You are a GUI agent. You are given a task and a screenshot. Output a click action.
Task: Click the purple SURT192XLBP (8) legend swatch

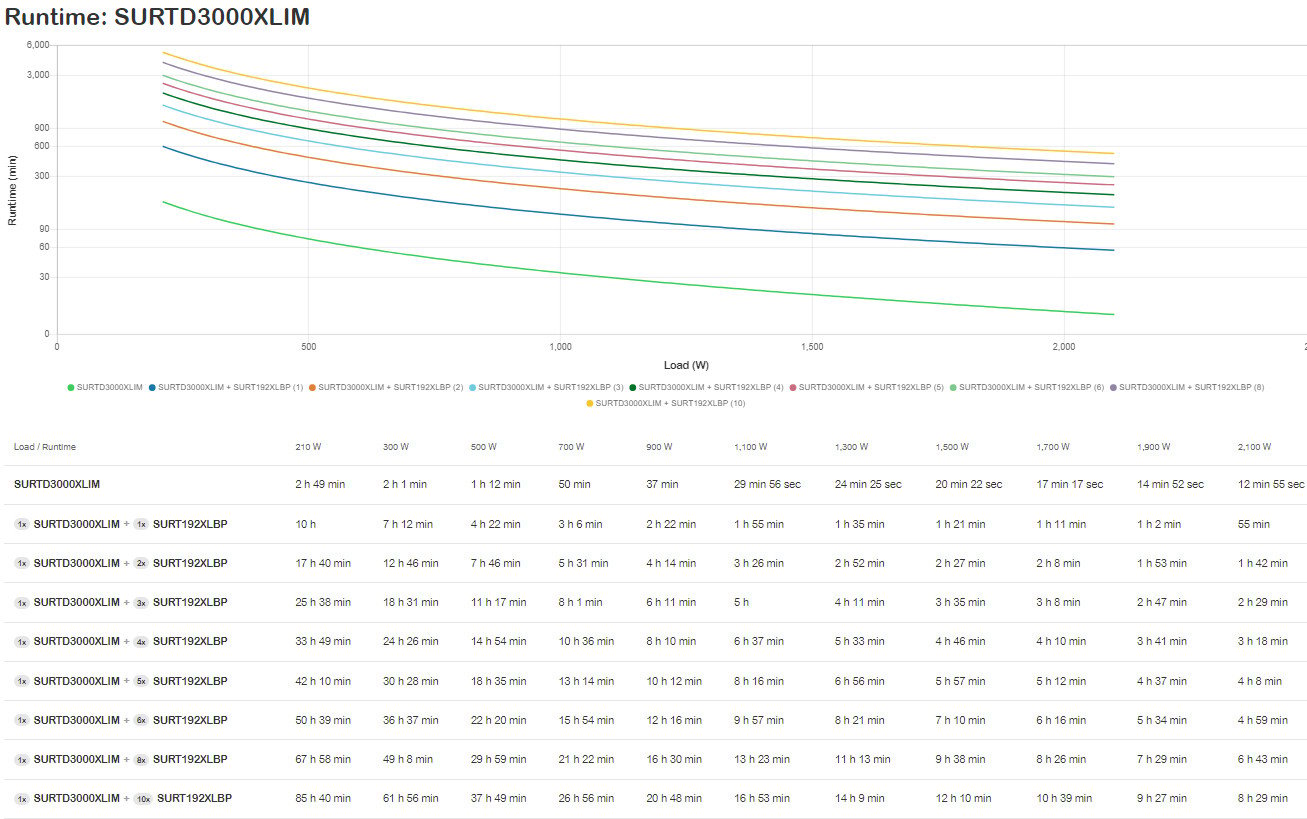[1112, 387]
